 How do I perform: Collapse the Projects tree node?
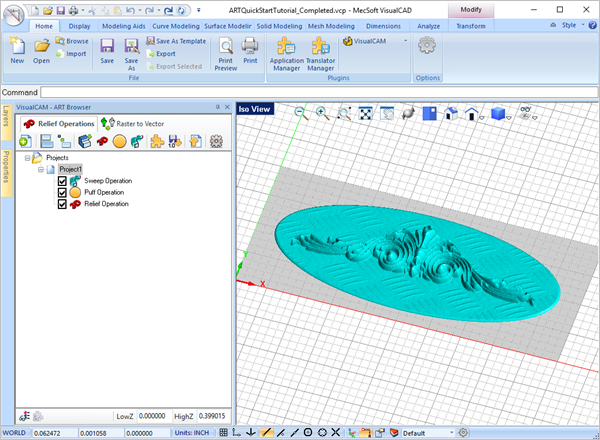(27, 158)
